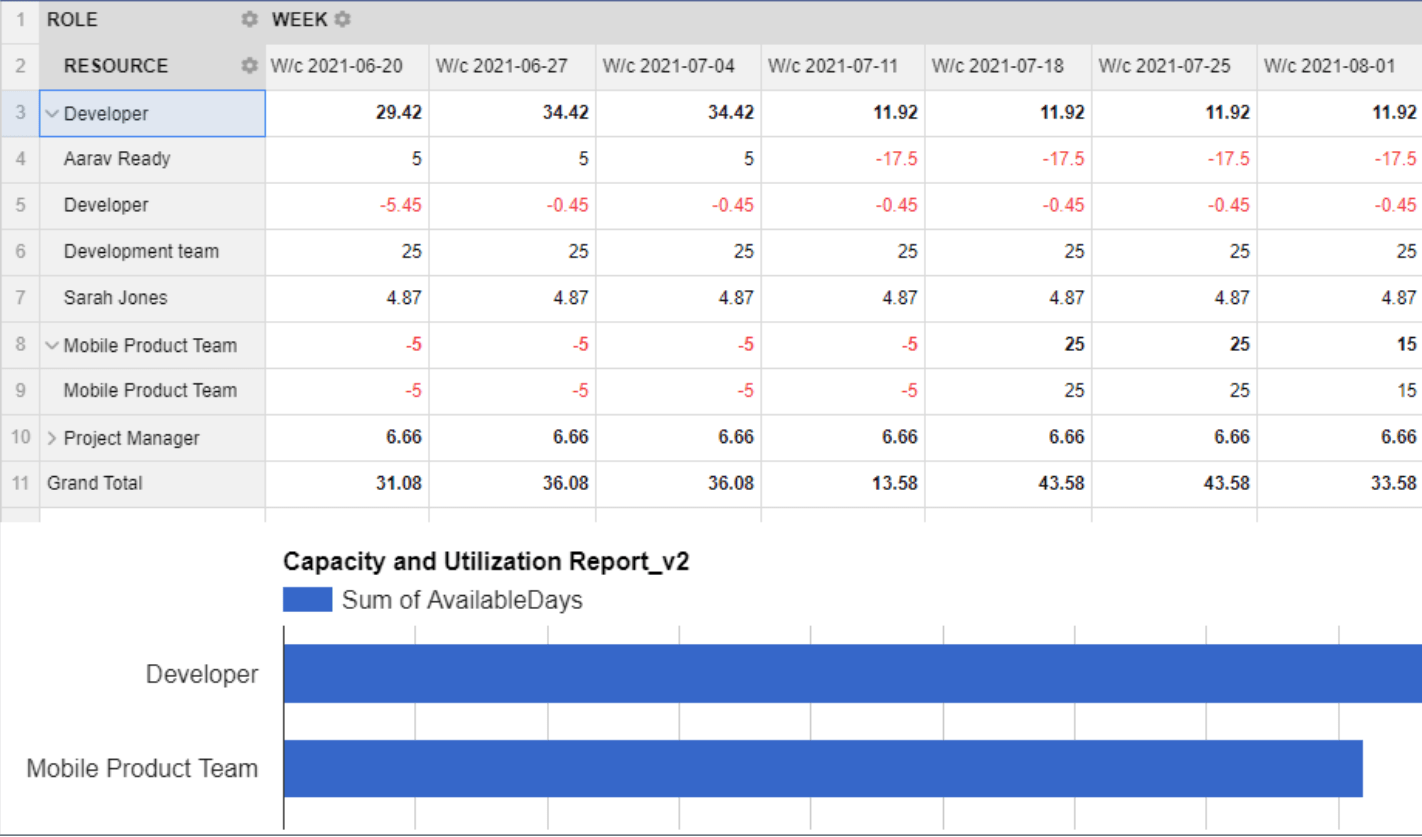The width and height of the screenshot is (1422, 837).
Task: Collapse the Developer group chevron
Action: (x=52, y=113)
